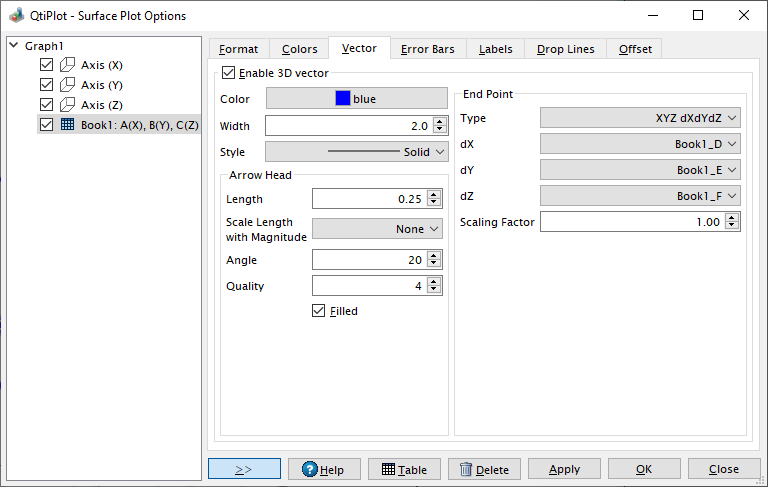Toggle the Axis (X) visibility checkbox
Image resolution: width=768 pixels, height=487 pixels.
tap(46, 65)
